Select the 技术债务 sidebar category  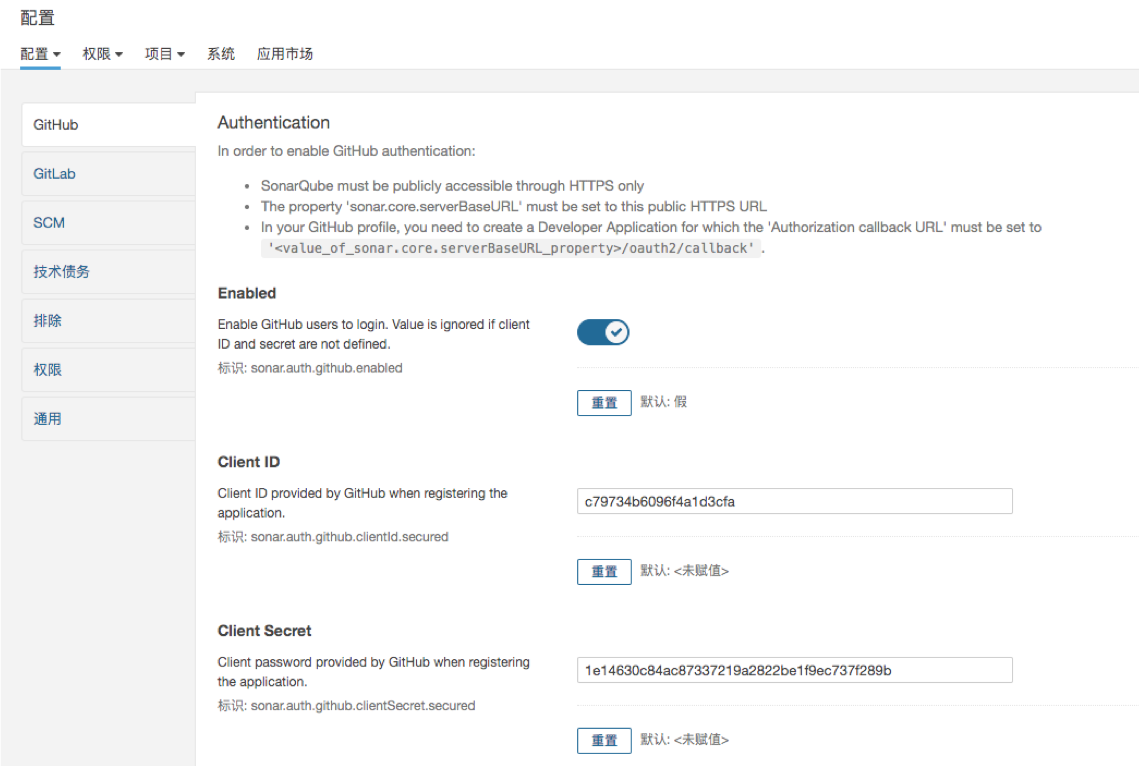coord(108,272)
